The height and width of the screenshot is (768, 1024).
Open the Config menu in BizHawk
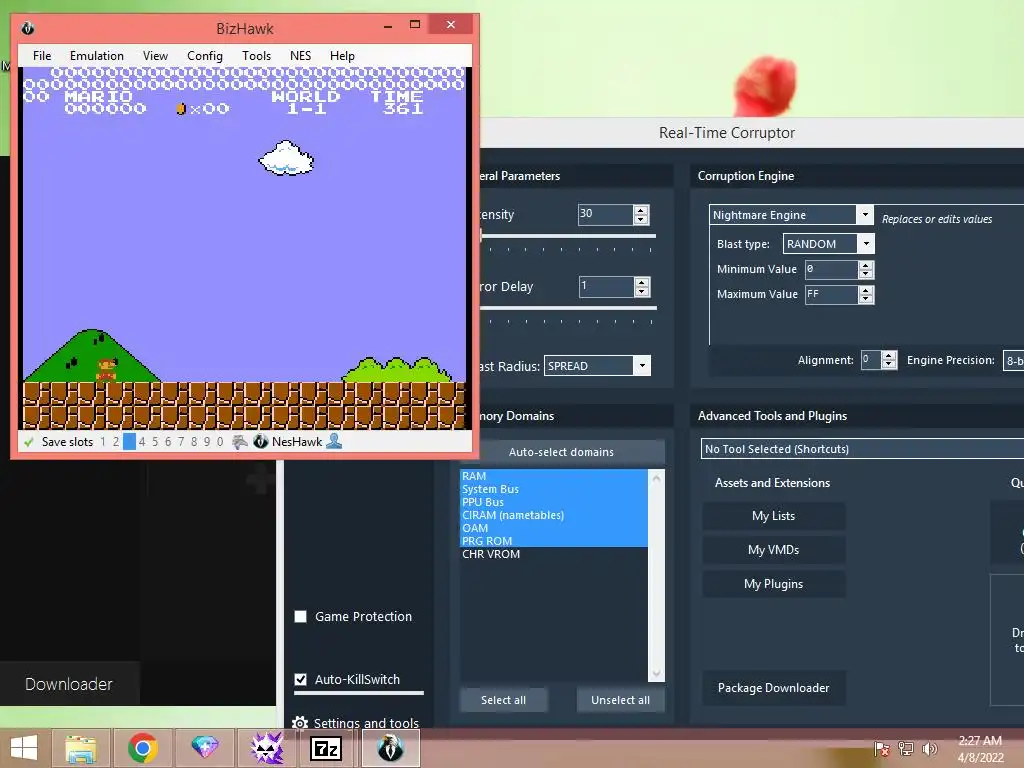point(205,56)
